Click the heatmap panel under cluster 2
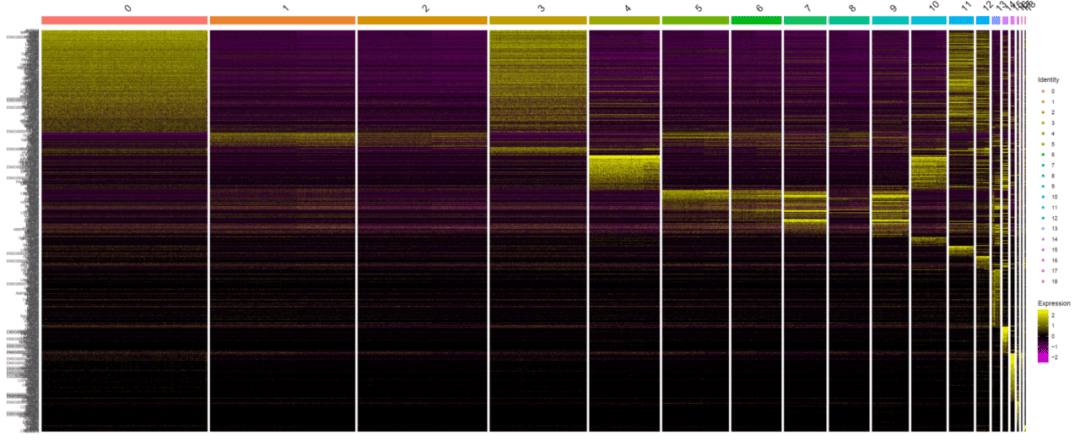The width and height of the screenshot is (1080, 440). [422, 231]
